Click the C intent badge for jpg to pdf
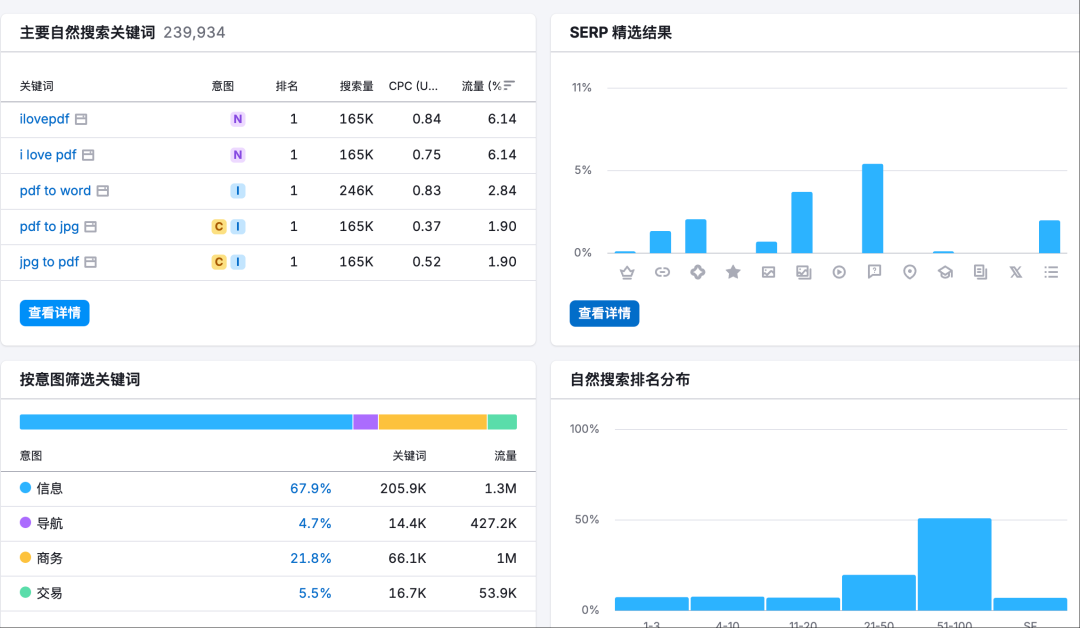Image resolution: width=1080 pixels, height=628 pixels. coord(219,262)
